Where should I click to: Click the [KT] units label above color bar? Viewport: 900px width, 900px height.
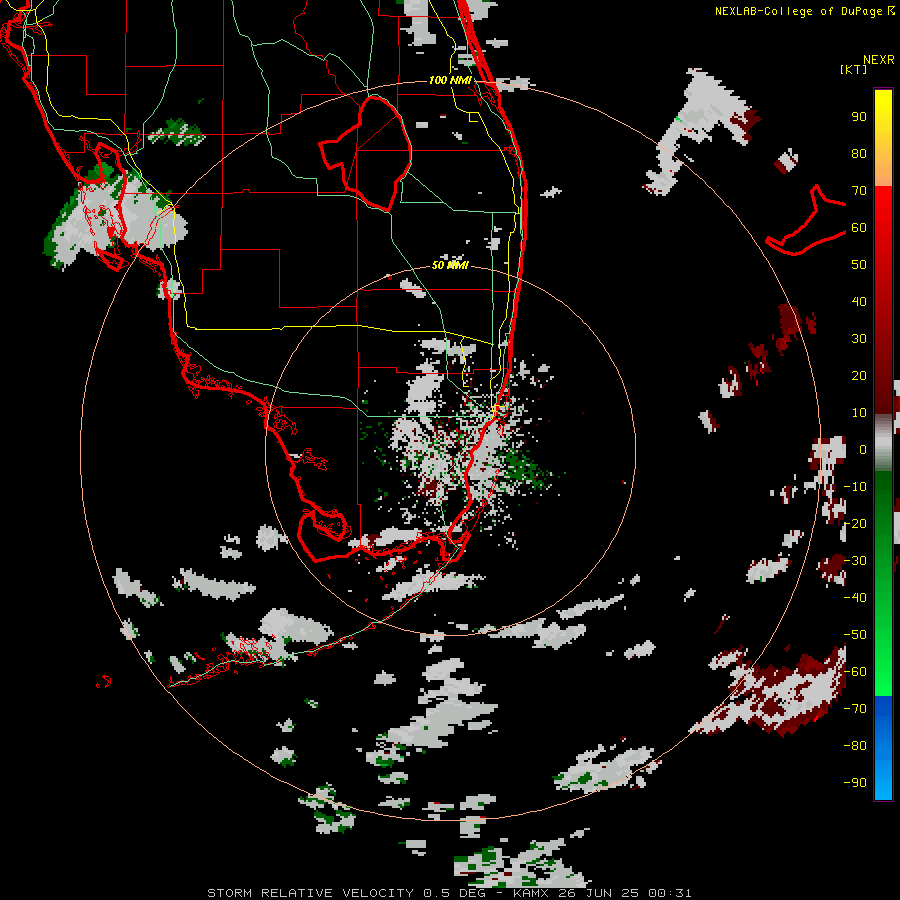point(854,69)
